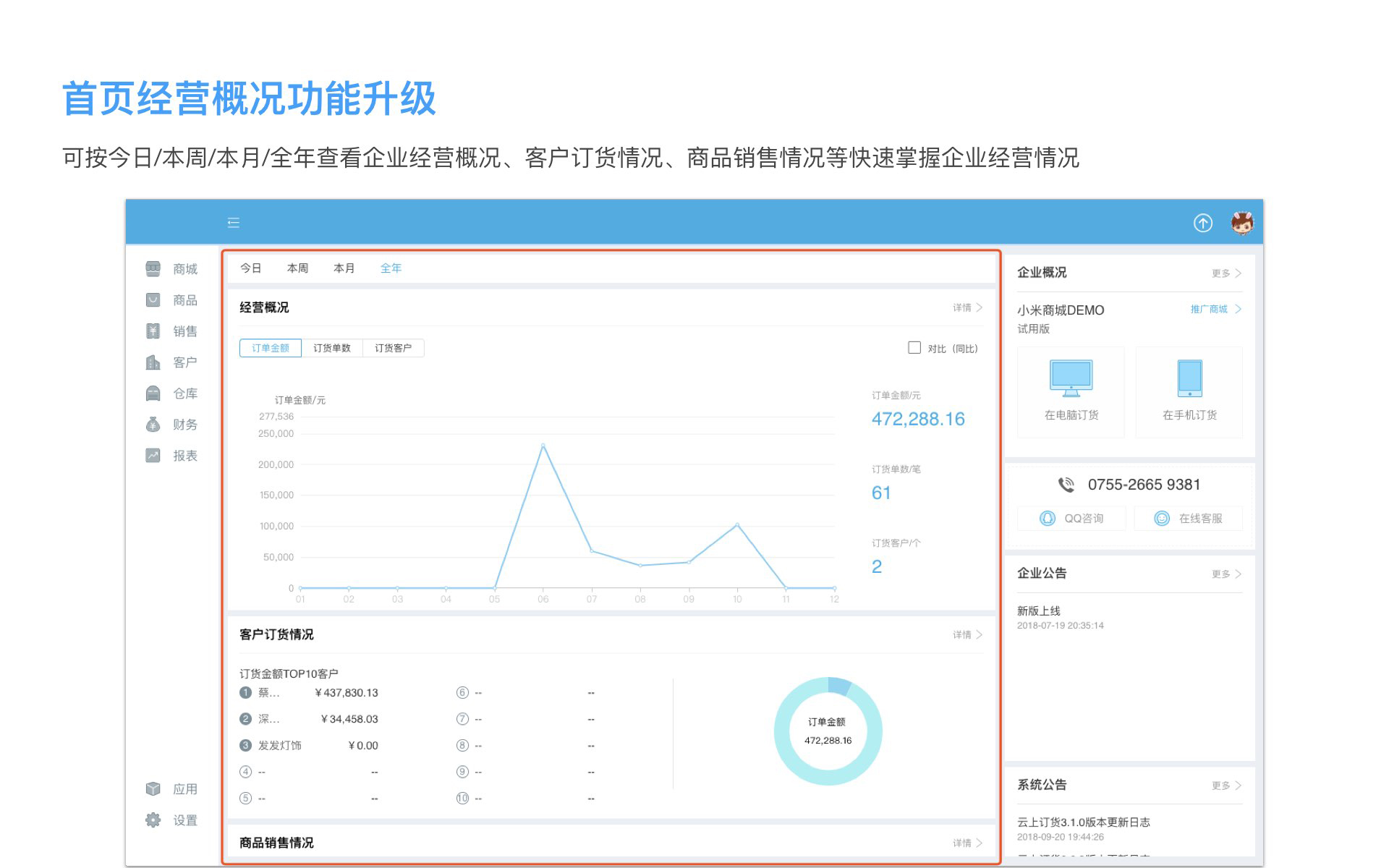1389x868 pixels.
Task: Click the hamburger menu icon in the header
Action: [x=233, y=223]
